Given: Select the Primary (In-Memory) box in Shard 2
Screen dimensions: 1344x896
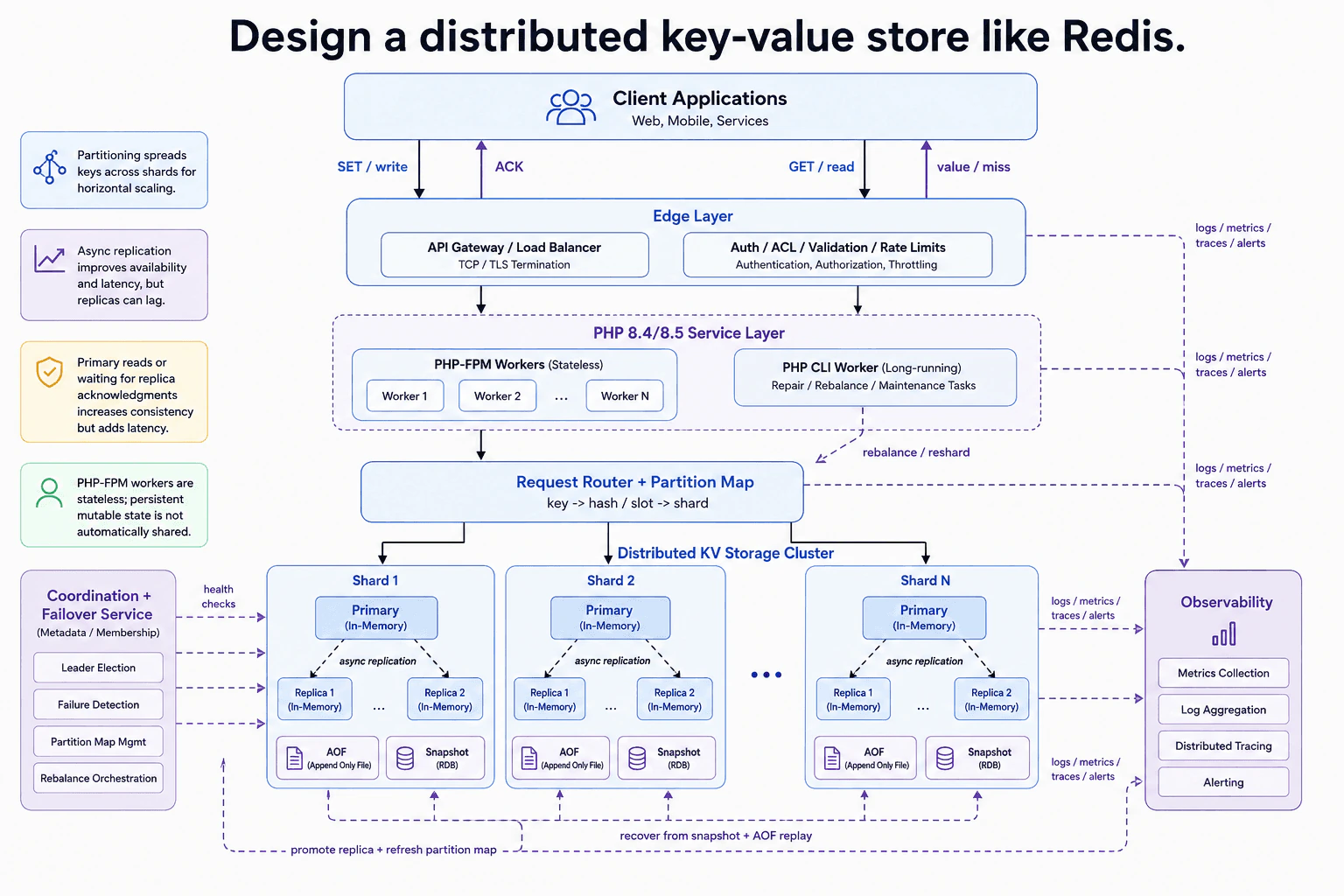Looking at the screenshot, I should click(610, 618).
